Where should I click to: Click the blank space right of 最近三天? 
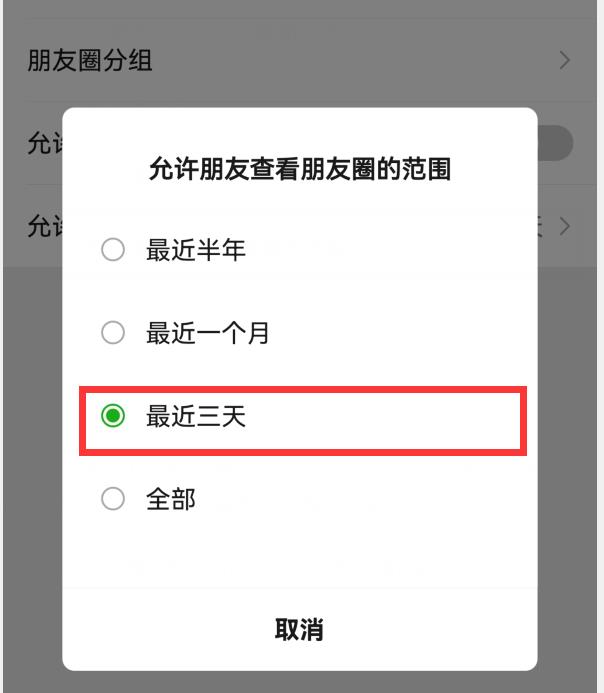pyautogui.click(x=400, y=416)
